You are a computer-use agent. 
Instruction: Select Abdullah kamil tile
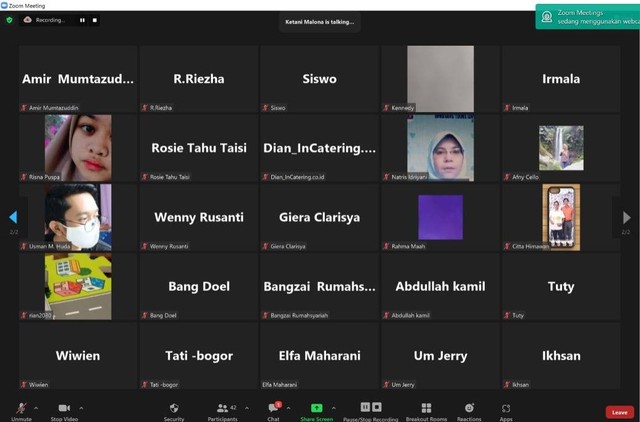point(440,286)
